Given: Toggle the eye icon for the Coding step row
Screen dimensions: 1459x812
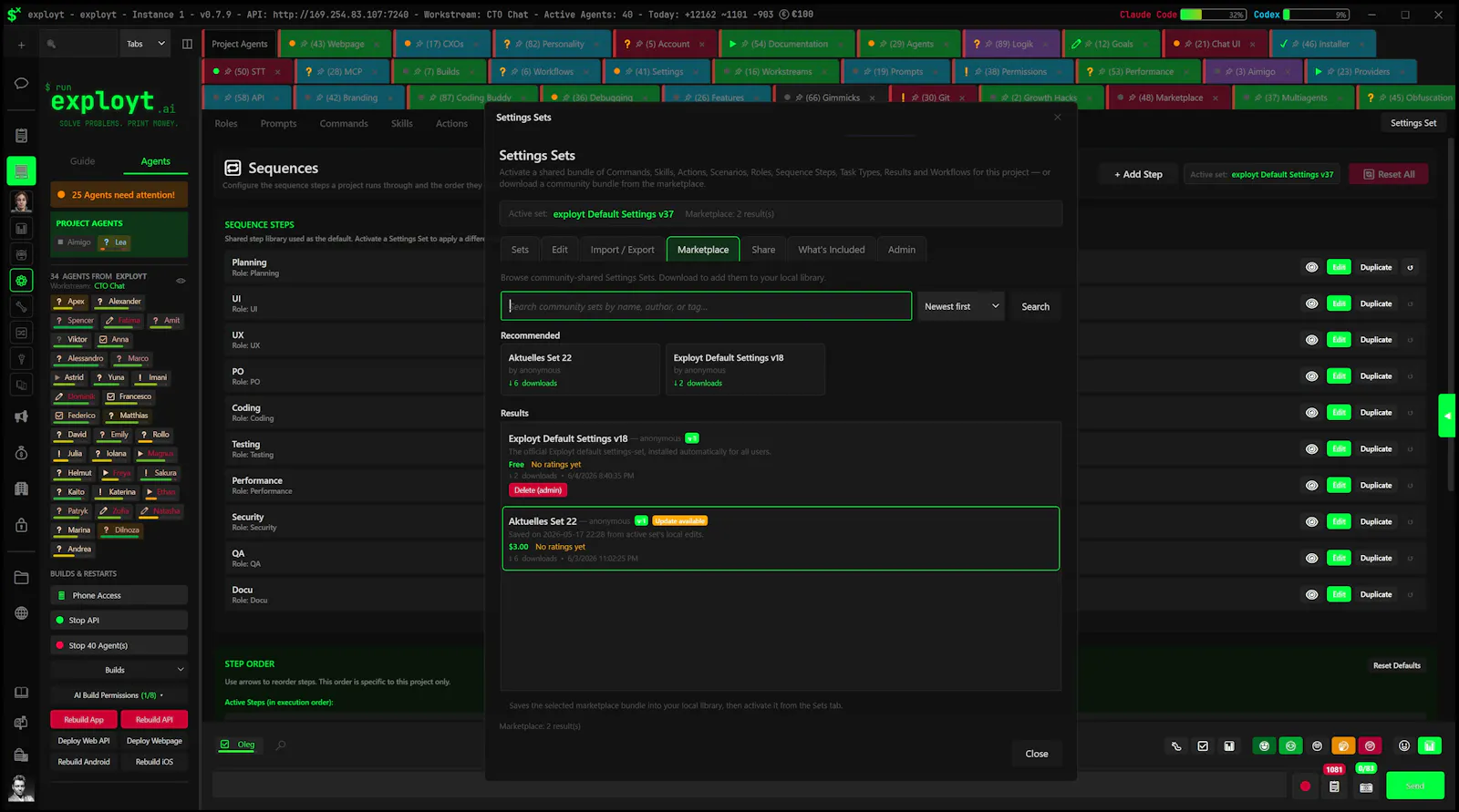Looking at the screenshot, I should click(x=1311, y=413).
